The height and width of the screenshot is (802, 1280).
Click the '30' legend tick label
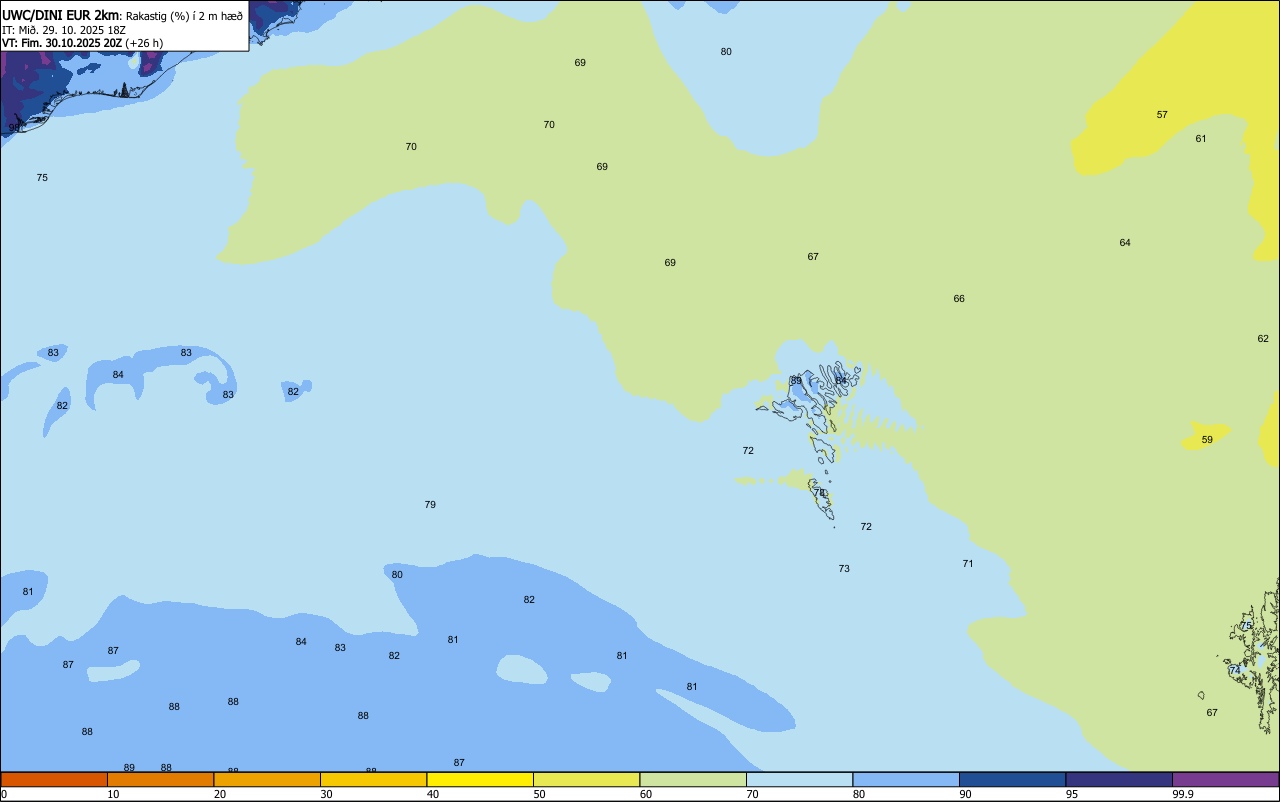327,794
